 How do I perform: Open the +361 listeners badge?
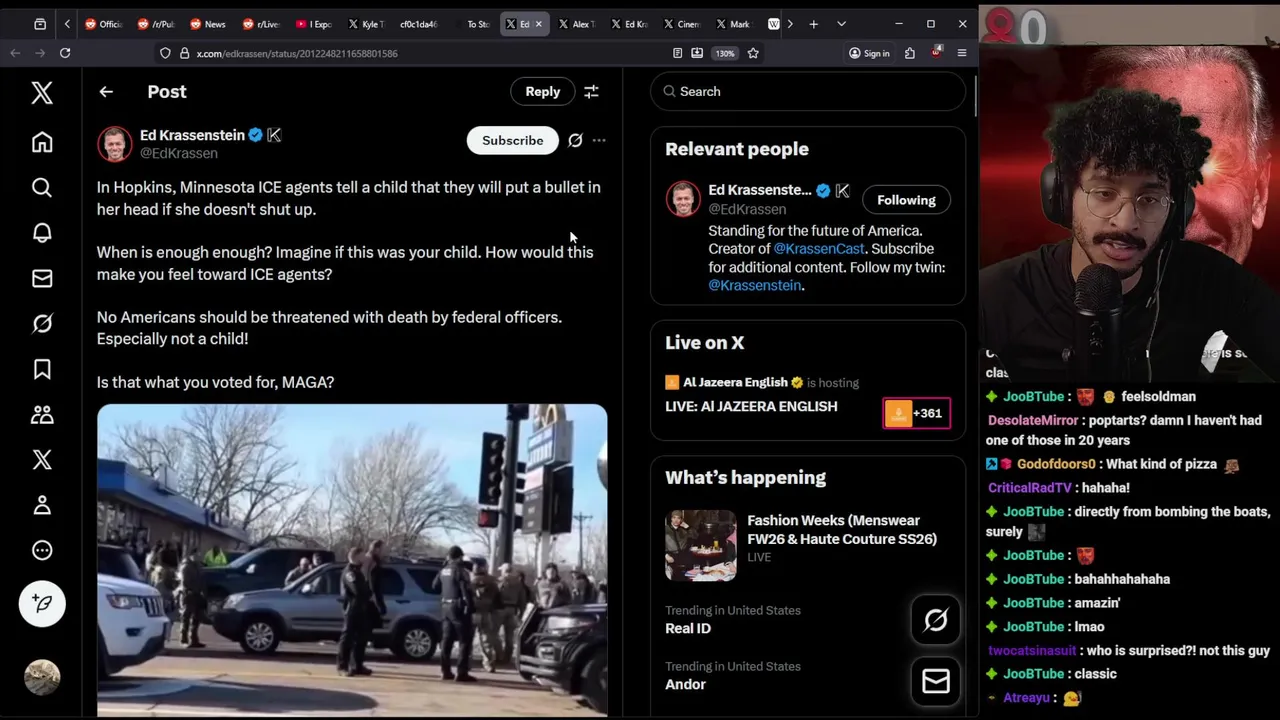(x=917, y=413)
